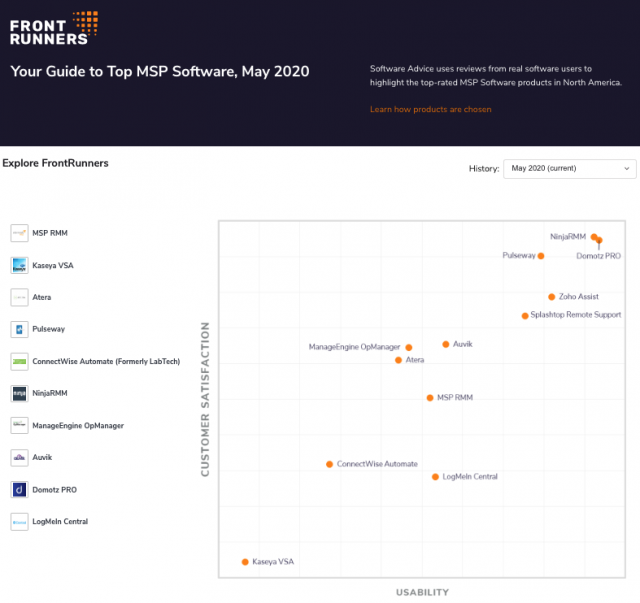Click the 'Explore FrontRunners' heading
Image resolution: width=640 pixels, height=603 pixels.
[56, 163]
